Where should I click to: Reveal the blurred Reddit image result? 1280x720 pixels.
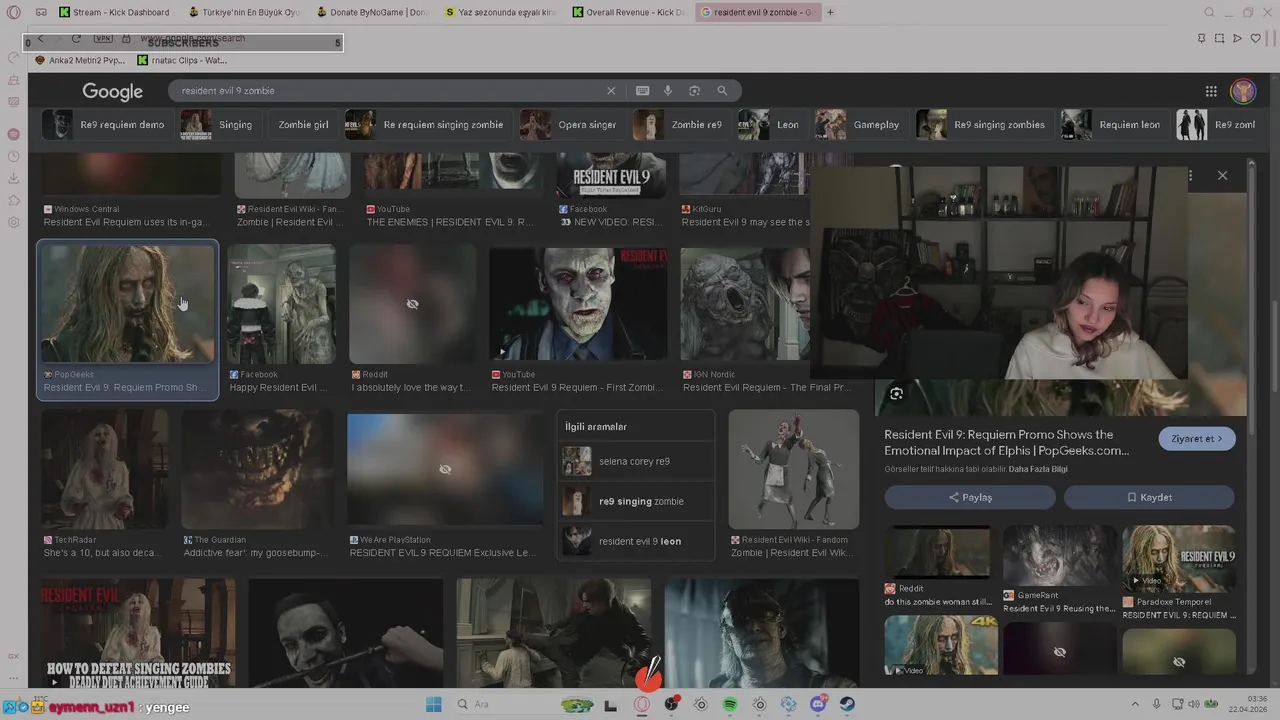tap(412, 304)
